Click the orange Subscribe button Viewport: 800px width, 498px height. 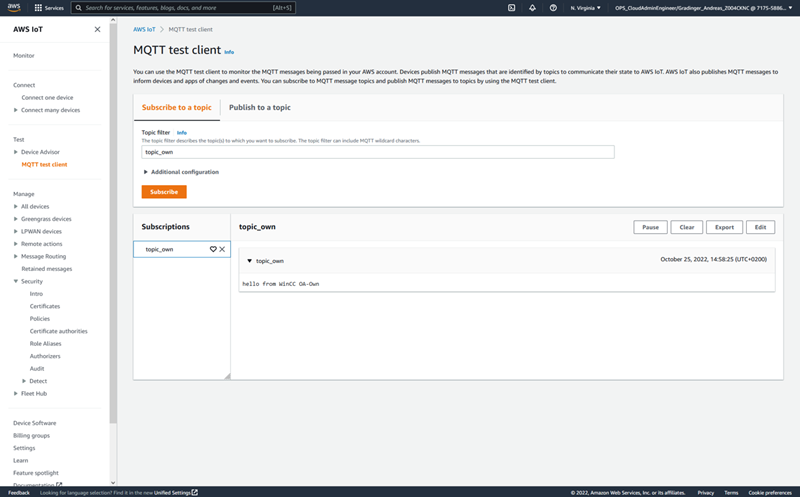(x=164, y=192)
